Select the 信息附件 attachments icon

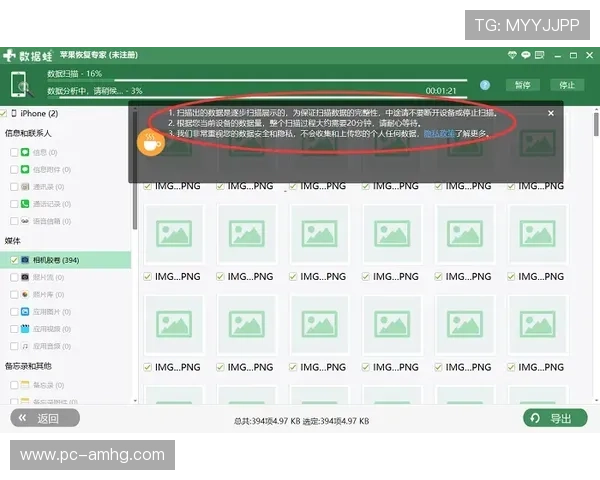(x=25, y=170)
